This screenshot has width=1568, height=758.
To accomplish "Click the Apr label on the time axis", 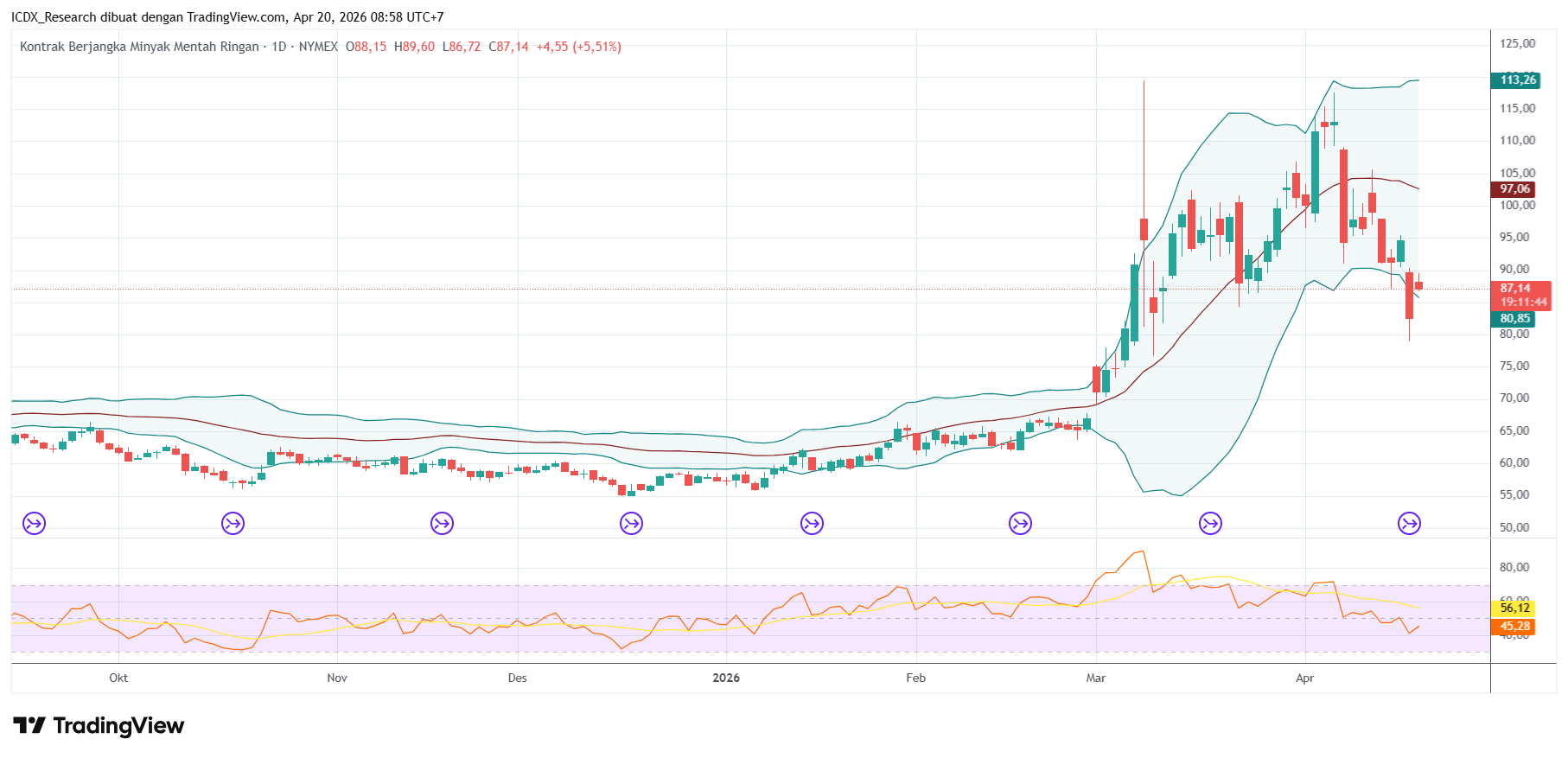I will (x=1304, y=678).
